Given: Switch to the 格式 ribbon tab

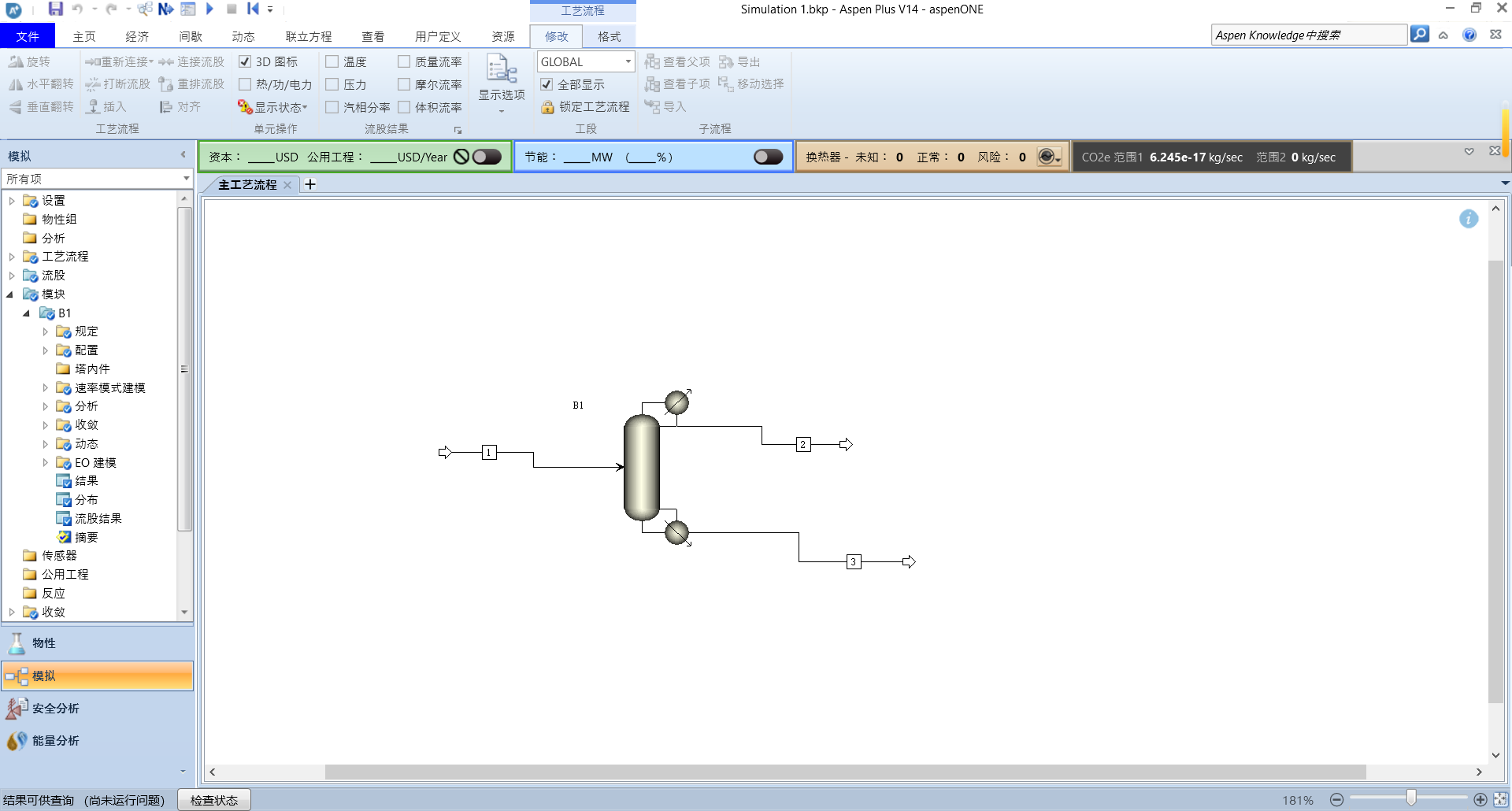Looking at the screenshot, I should click(609, 36).
